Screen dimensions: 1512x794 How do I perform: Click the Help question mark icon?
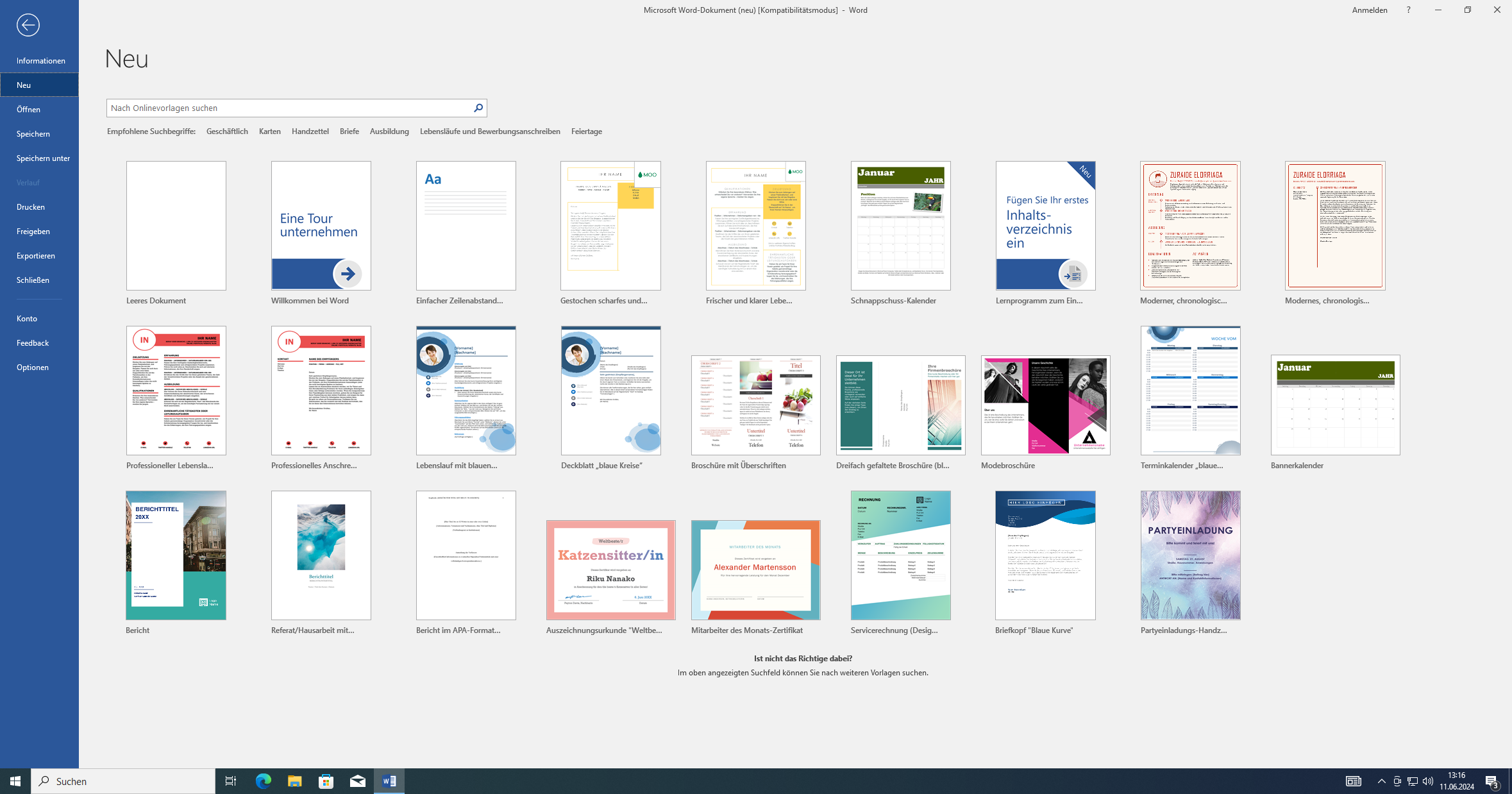(1408, 10)
